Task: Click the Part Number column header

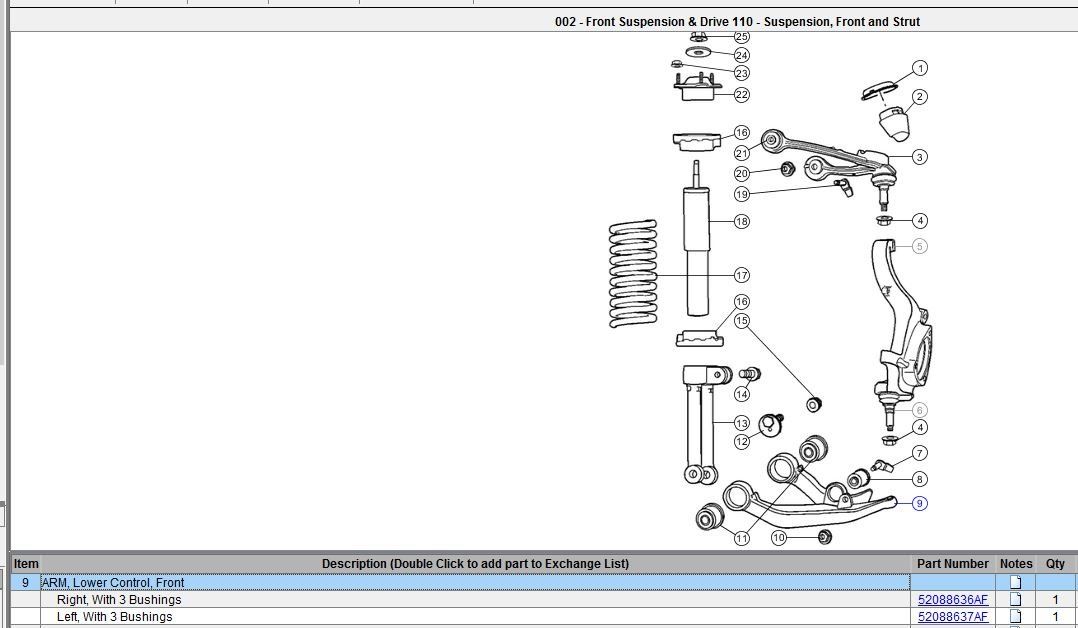Action: click(x=952, y=564)
